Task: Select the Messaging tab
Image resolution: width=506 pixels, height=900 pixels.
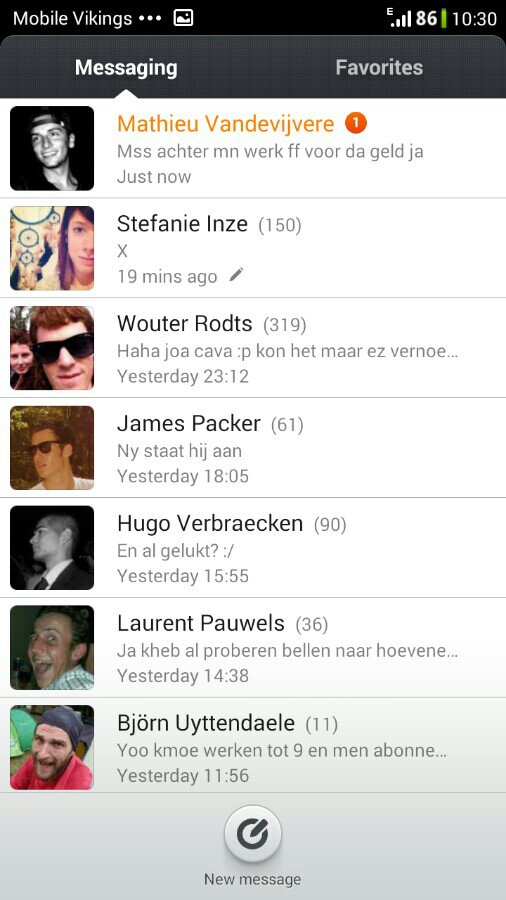Action: pos(126,67)
